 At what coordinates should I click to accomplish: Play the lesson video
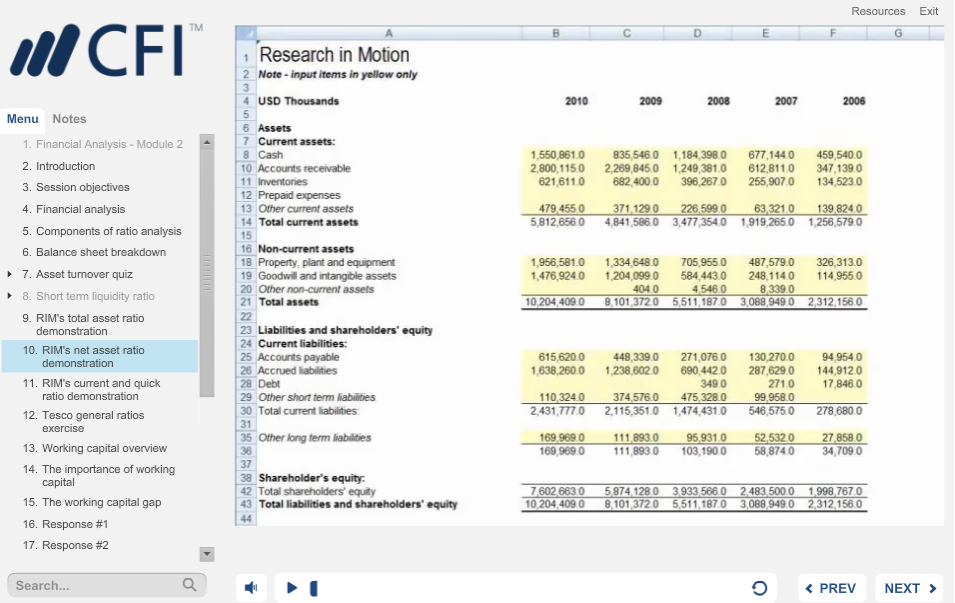292,588
